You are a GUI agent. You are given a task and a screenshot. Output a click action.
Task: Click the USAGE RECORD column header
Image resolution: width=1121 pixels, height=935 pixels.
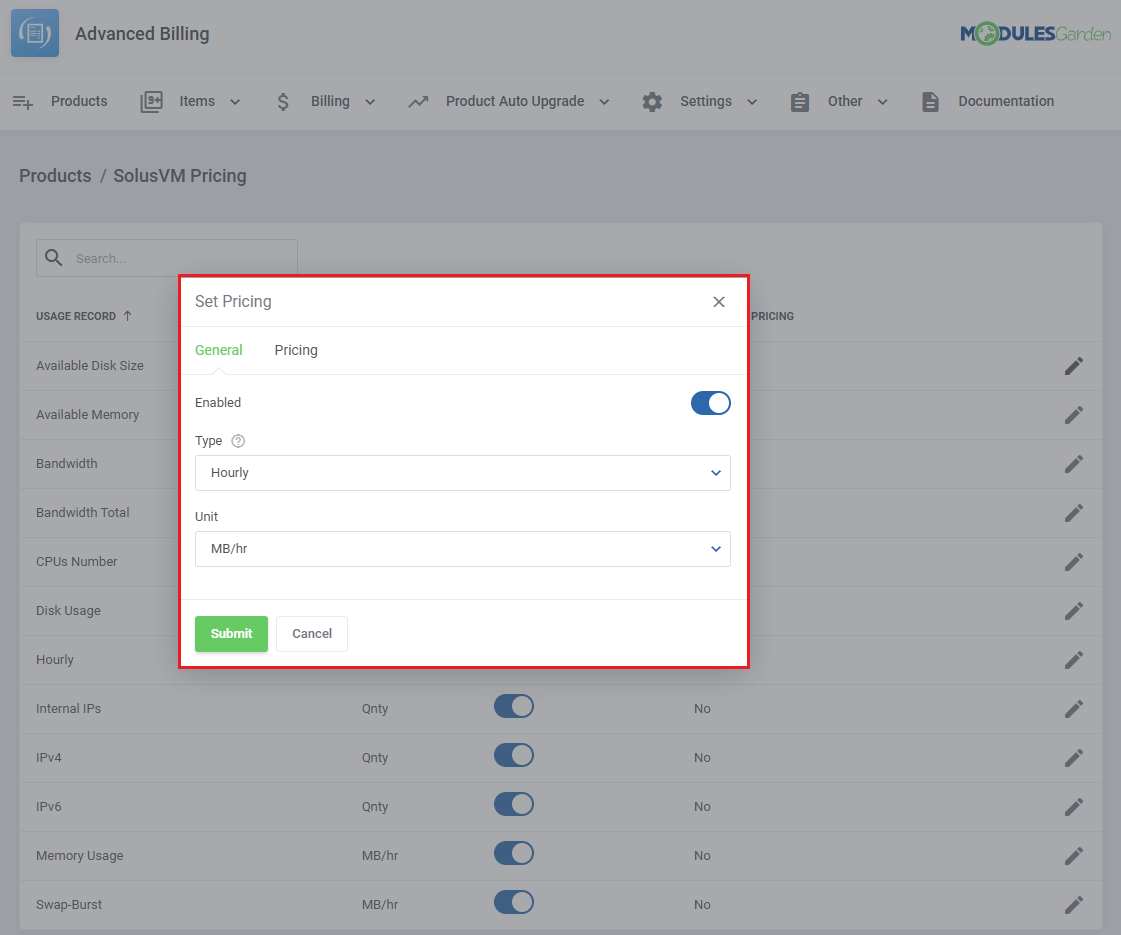point(76,316)
